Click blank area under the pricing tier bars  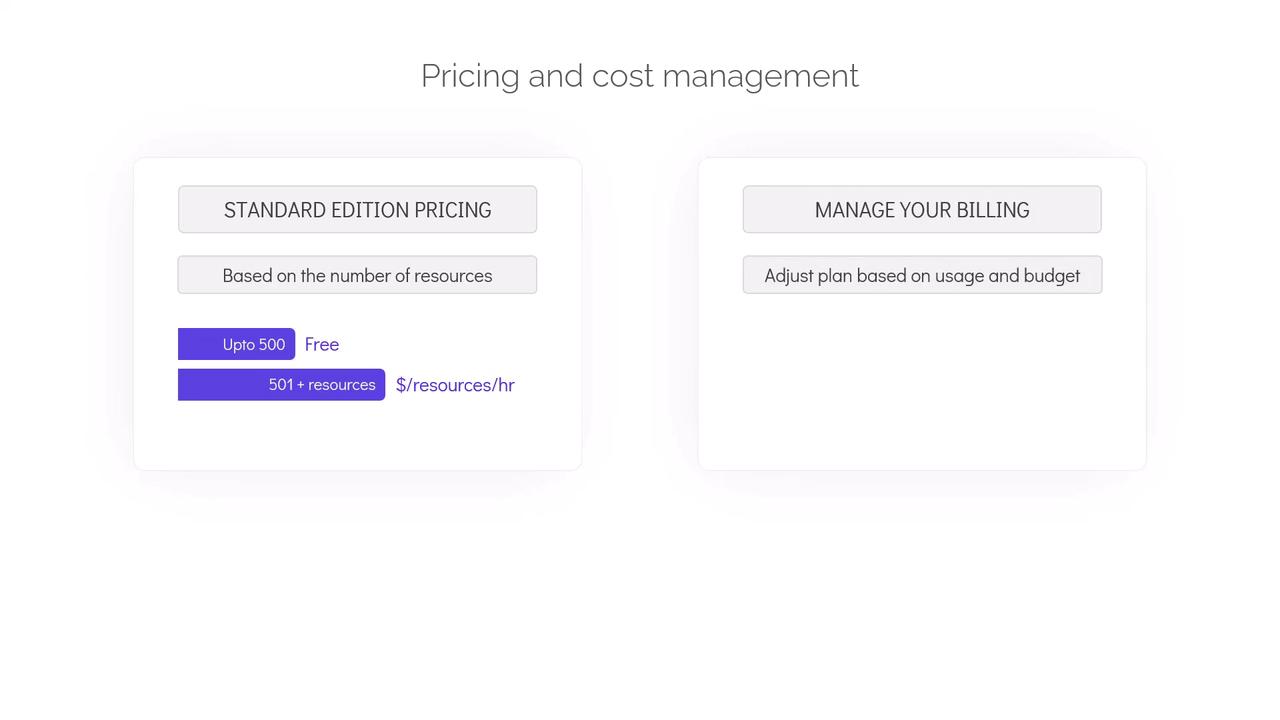(357, 435)
